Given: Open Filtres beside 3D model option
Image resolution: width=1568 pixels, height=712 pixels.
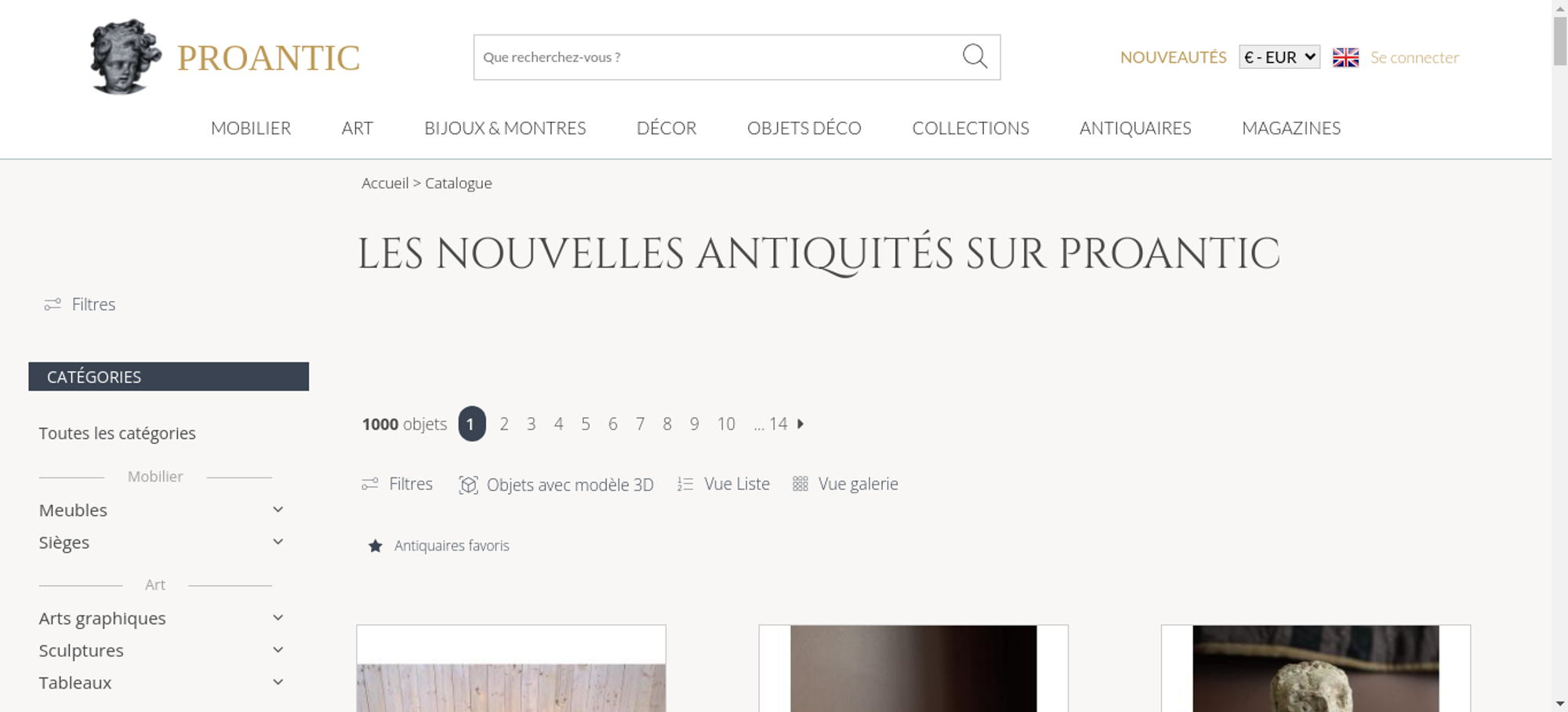Looking at the screenshot, I should 397,485.
